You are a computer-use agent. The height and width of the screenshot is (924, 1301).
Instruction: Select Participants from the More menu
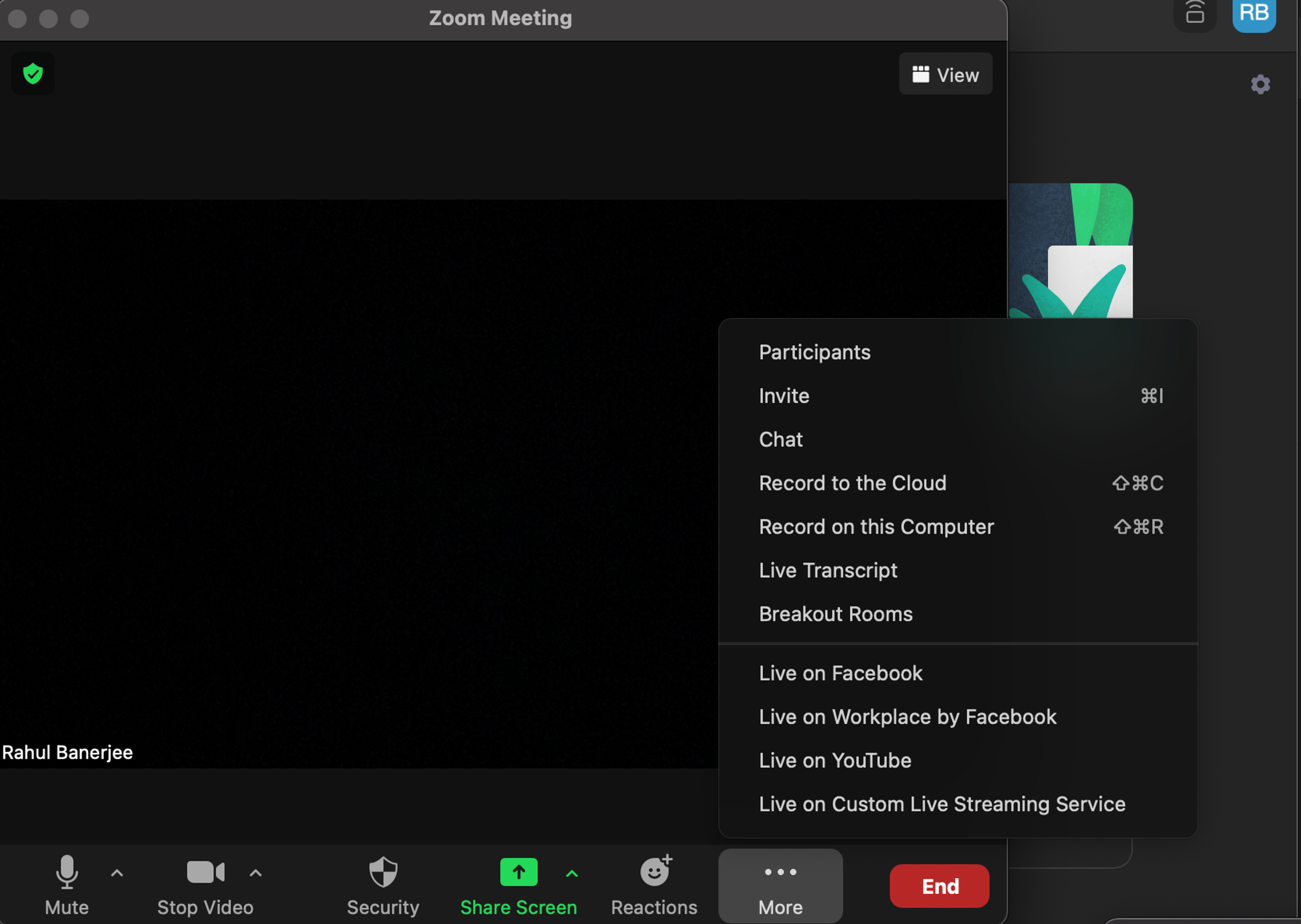[x=814, y=352]
